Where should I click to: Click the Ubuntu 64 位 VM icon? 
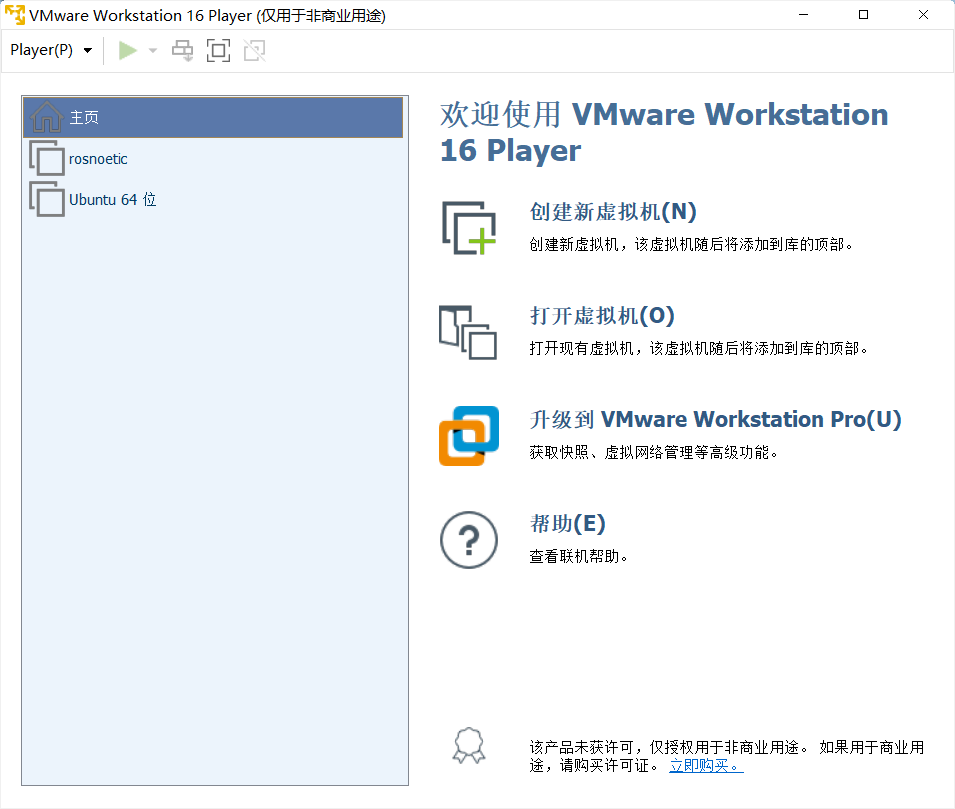47,199
